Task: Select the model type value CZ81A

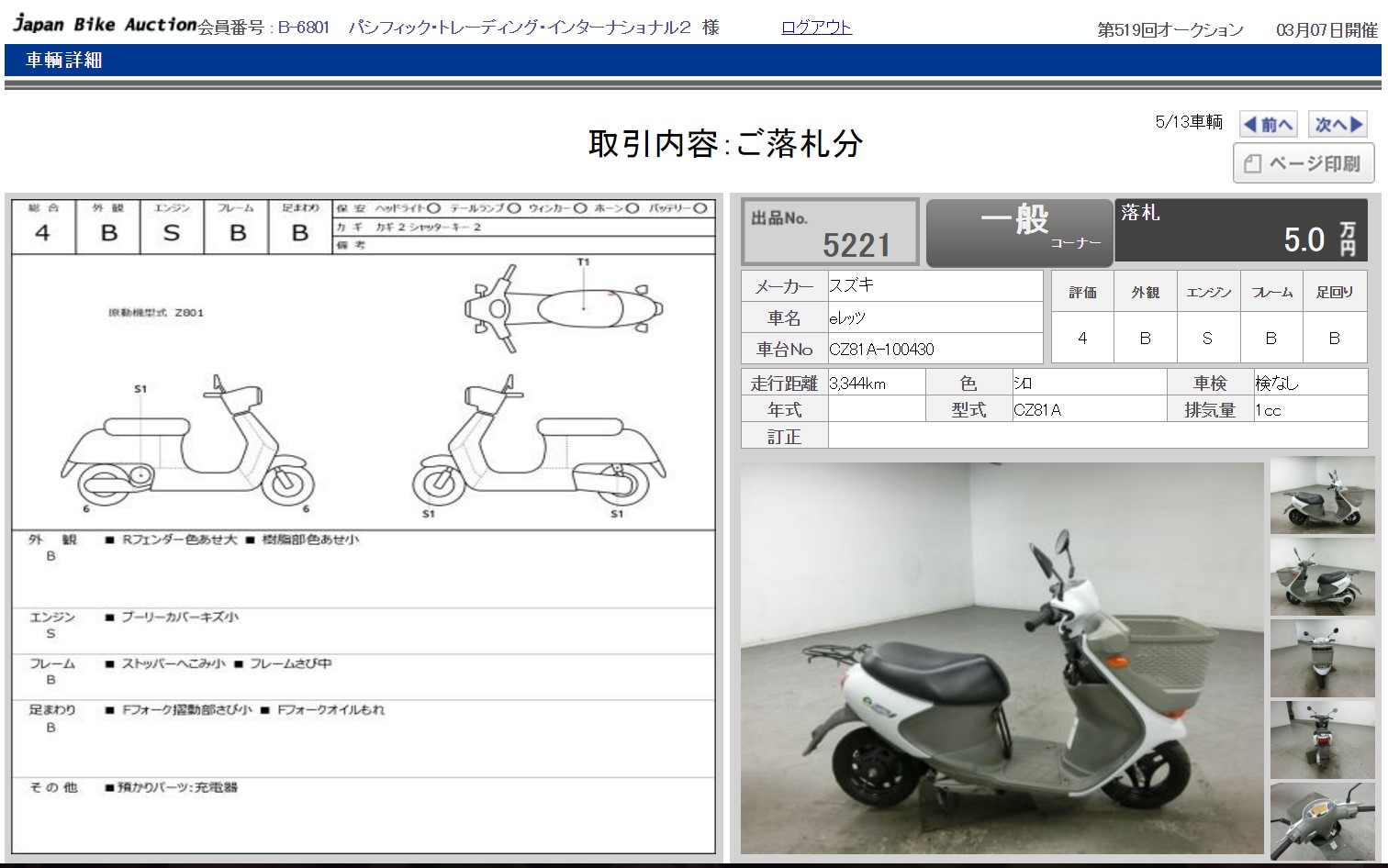Action: (1037, 410)
